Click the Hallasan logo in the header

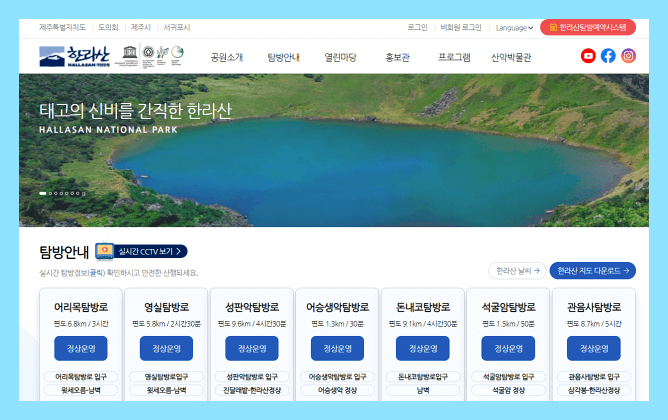tap(75, 57)
